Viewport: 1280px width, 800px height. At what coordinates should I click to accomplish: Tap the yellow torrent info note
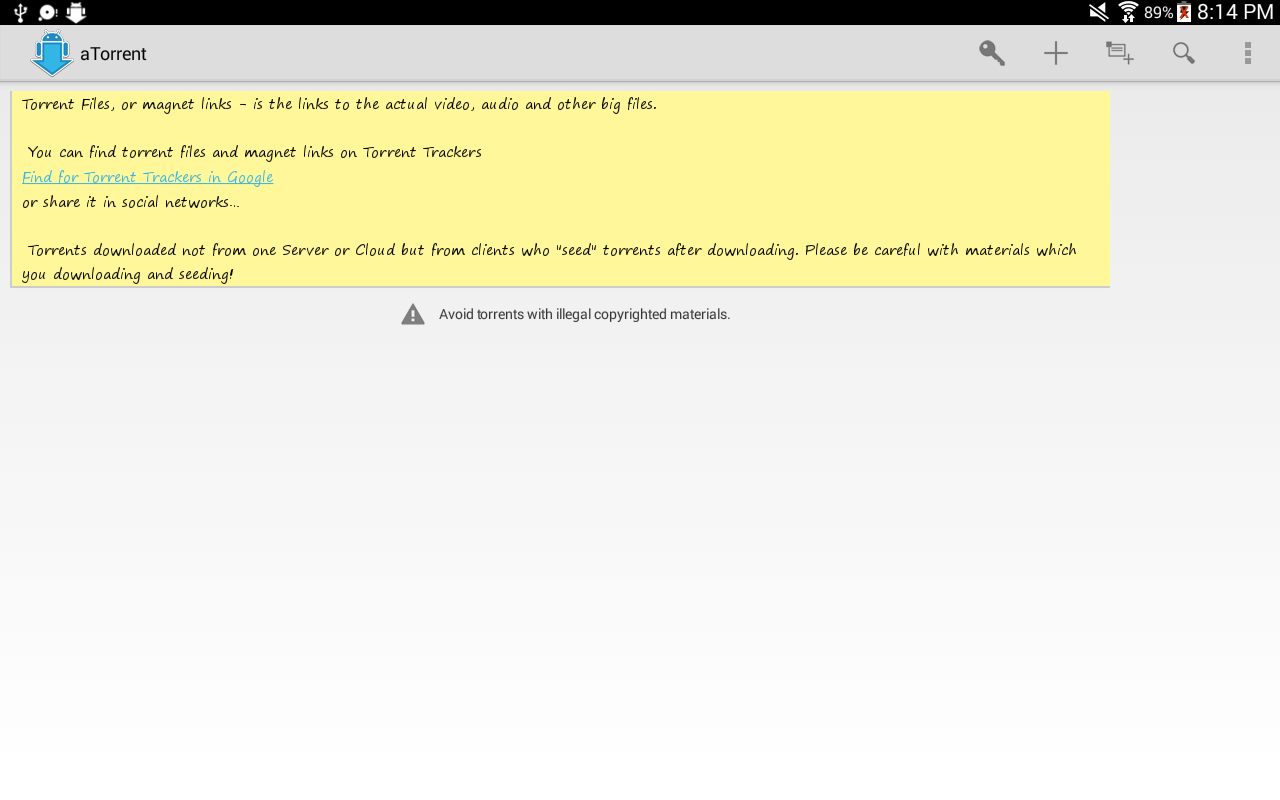560,189
